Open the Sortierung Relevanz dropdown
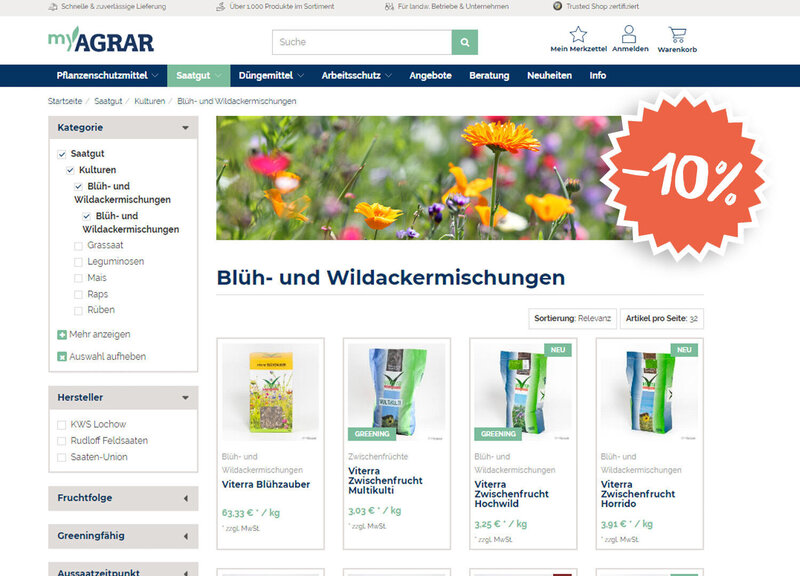Screen dimensions: 800x576 tap(572, 318)
